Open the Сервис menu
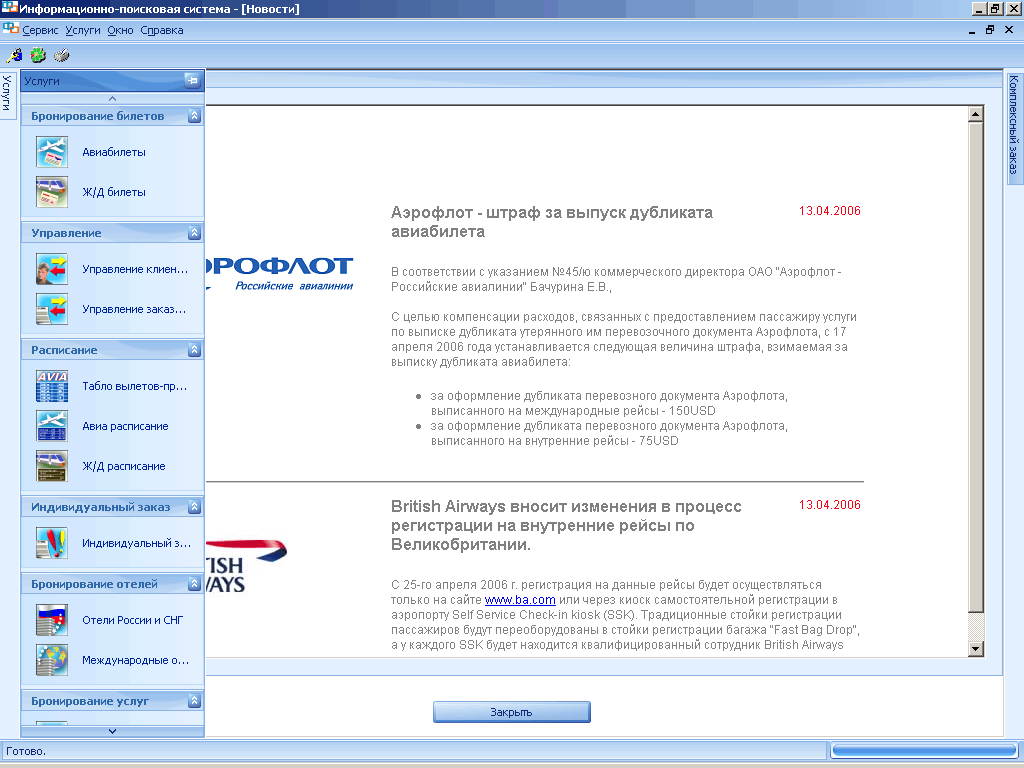 pyautogui.click(x=40, y=30)
